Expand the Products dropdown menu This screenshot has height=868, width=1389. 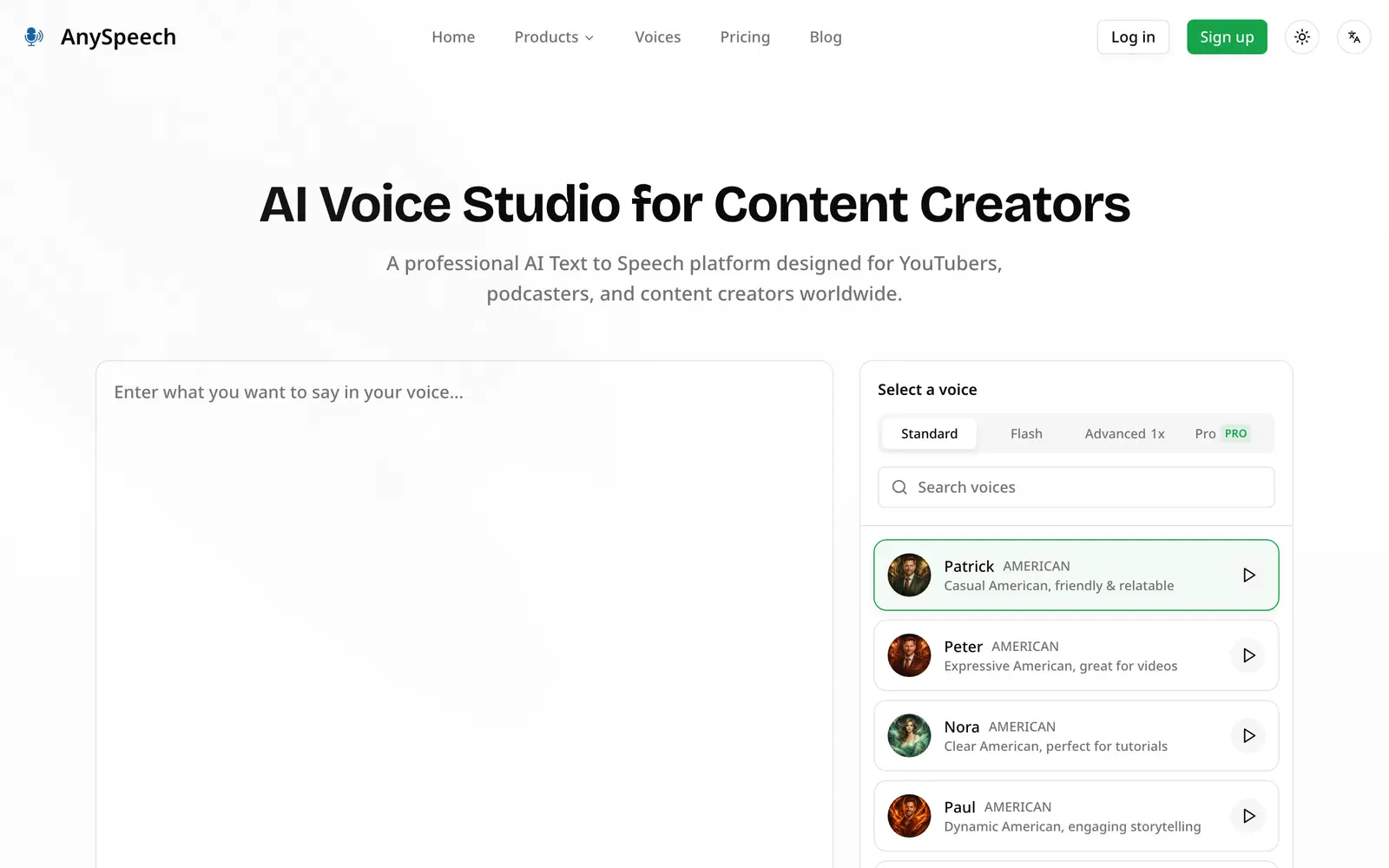tap(554, 36)
